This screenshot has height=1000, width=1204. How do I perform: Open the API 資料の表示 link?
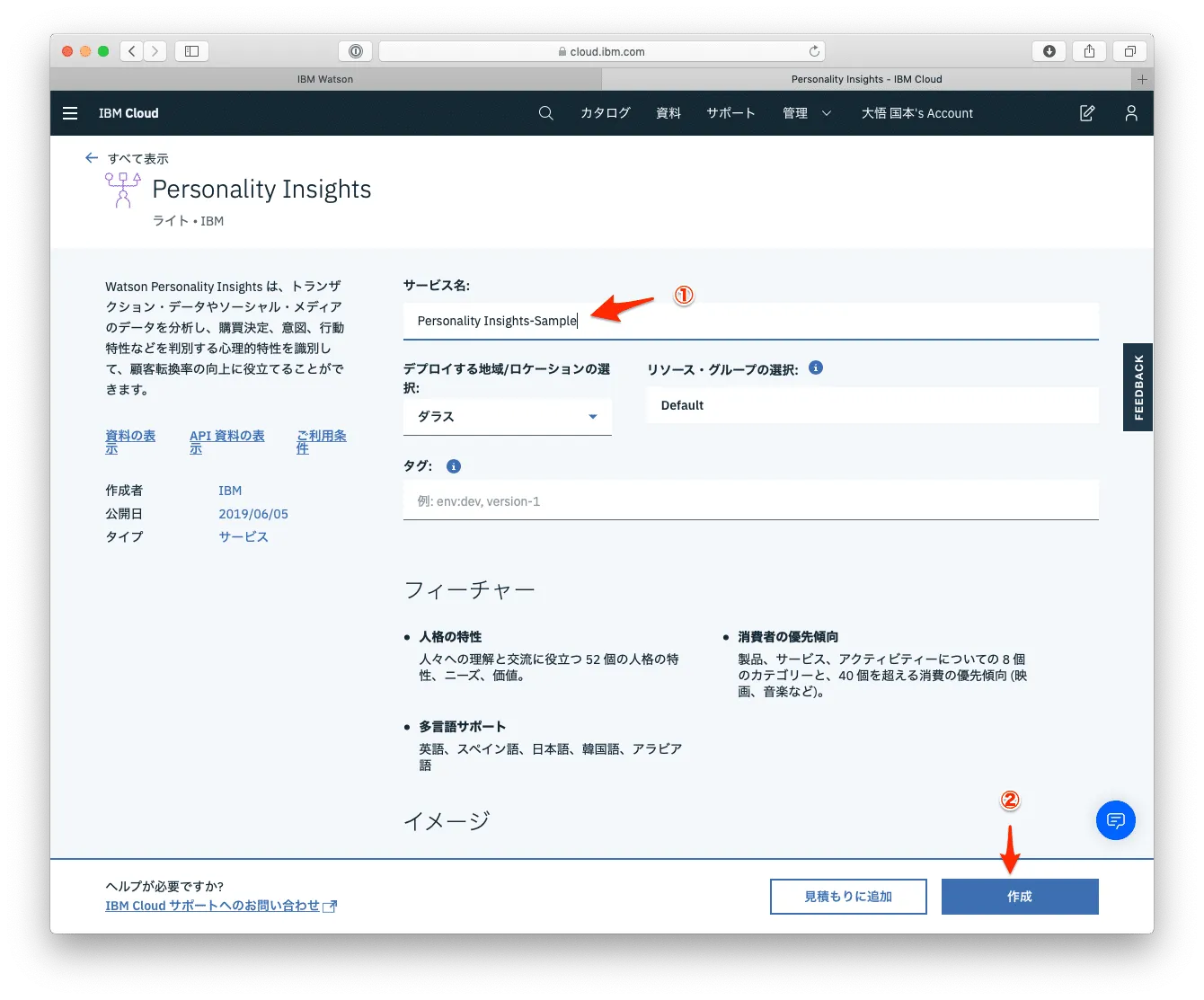(x=226, y=441)
